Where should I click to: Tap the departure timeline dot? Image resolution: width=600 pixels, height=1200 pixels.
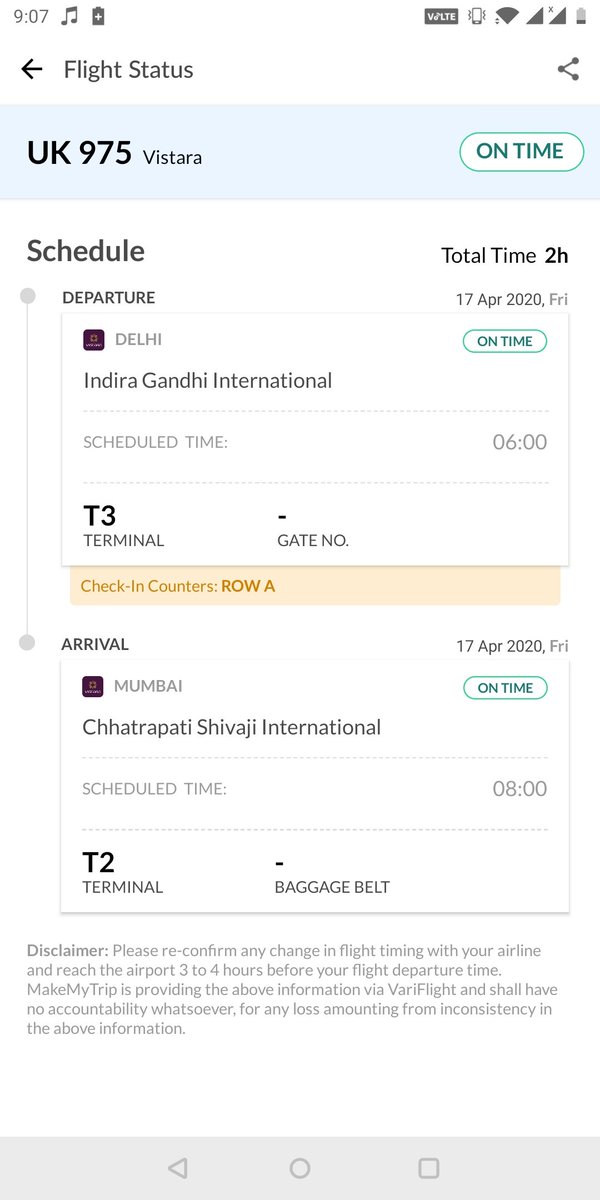[28, 295]
